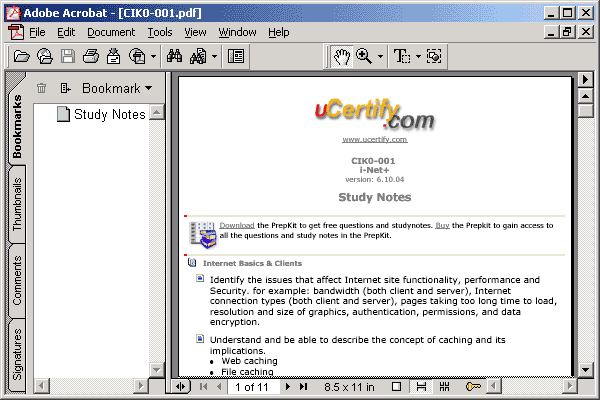Open dropdown arrow next to web capture icon
The width and height of the screenshot is (600, 400).
pyautogui.click(x=153, y=56)
